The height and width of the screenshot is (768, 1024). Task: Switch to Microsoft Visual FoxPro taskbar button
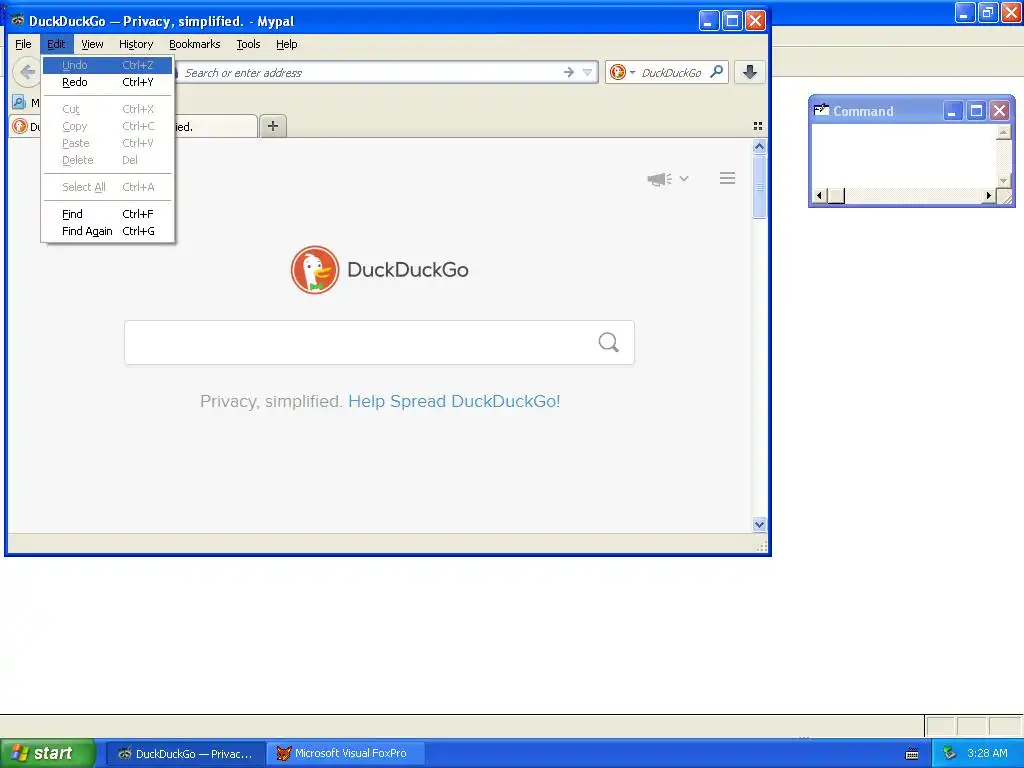pos(347,754)
